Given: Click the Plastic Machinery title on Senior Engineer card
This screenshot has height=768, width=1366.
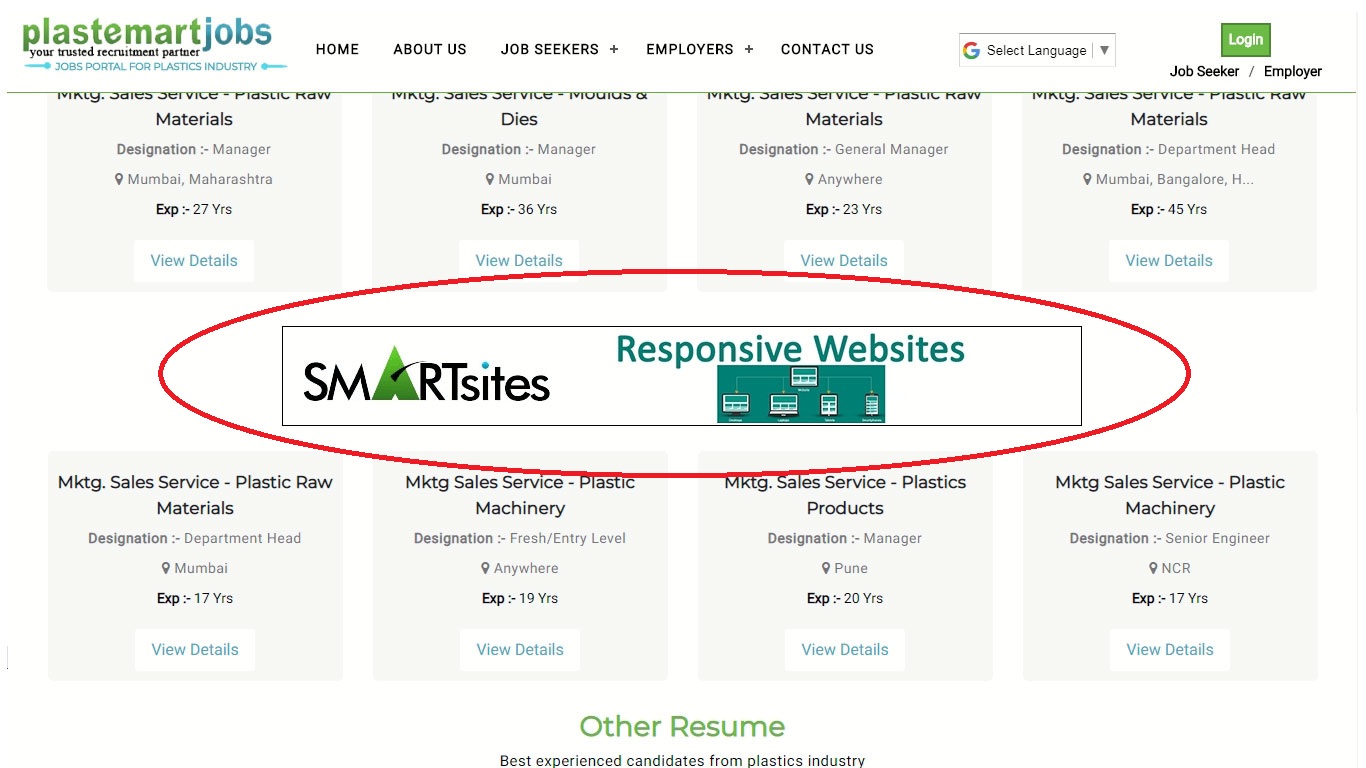Looking at the screenshot, I should [x=1170, y=495].
